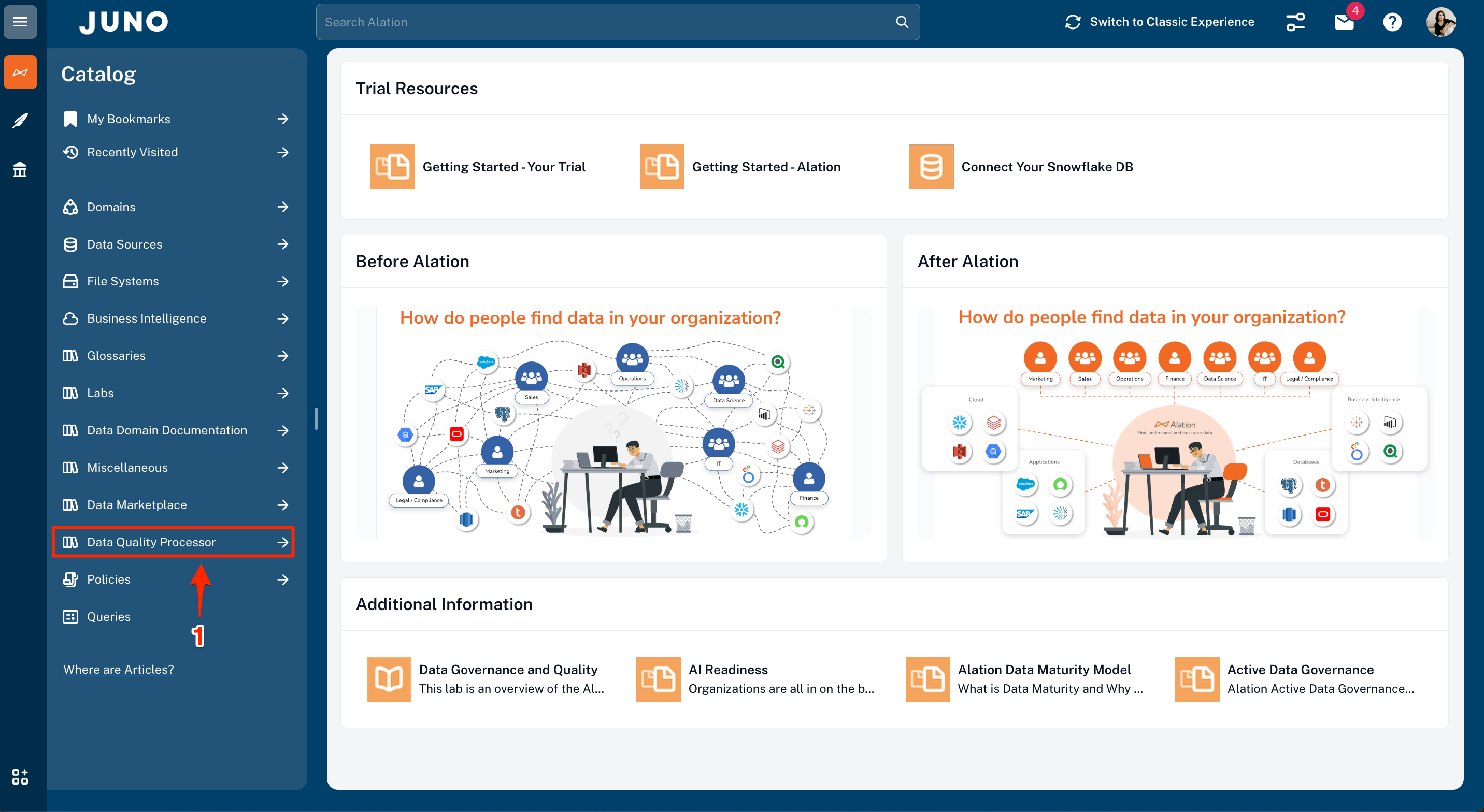Open the Compose feather icon
The image size is (1484, 812).
point(20,121)
